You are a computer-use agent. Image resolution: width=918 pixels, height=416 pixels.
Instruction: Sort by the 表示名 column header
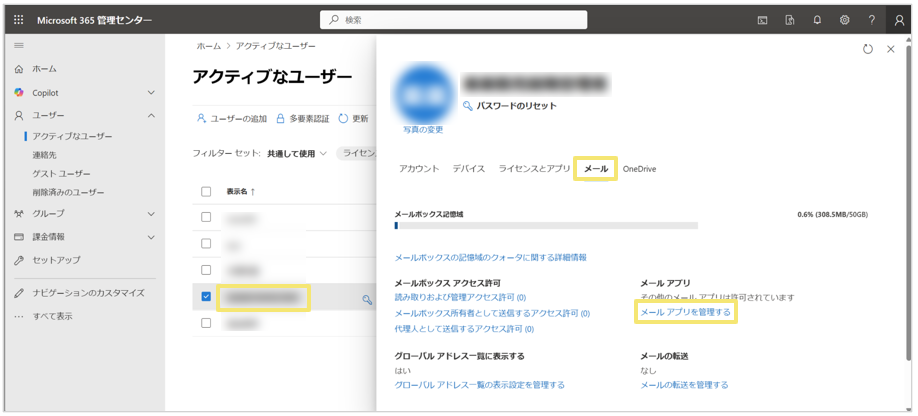point(240,191)
